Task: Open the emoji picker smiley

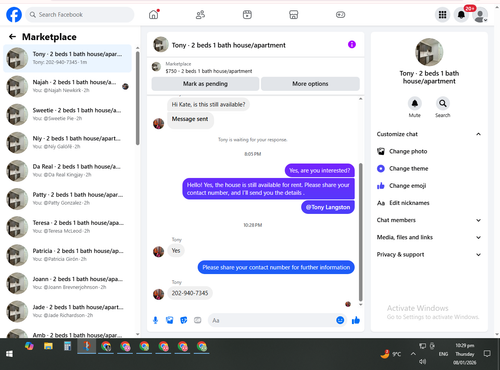Action: coord(340,320)
